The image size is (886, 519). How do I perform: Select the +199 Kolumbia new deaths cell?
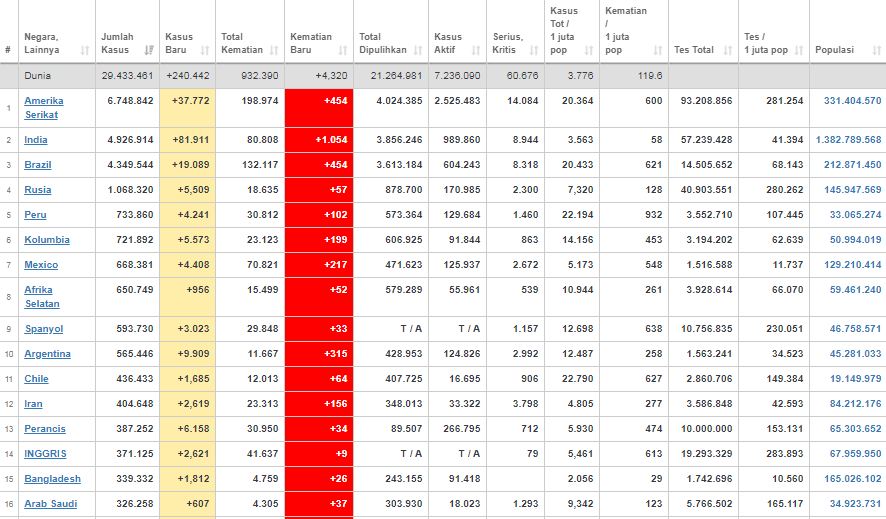coord(319,239)
